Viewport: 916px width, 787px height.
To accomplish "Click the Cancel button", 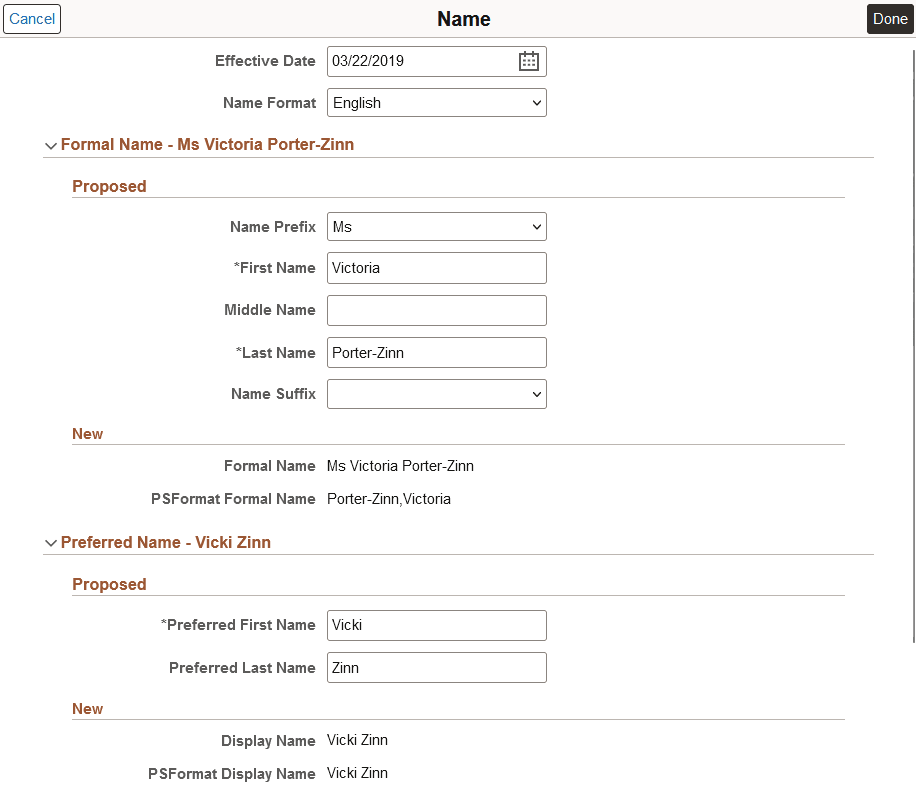I will [31, 19].
